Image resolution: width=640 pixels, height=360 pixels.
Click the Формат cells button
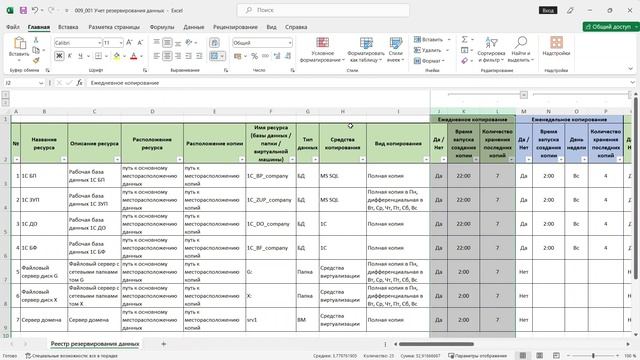point(430,61)
